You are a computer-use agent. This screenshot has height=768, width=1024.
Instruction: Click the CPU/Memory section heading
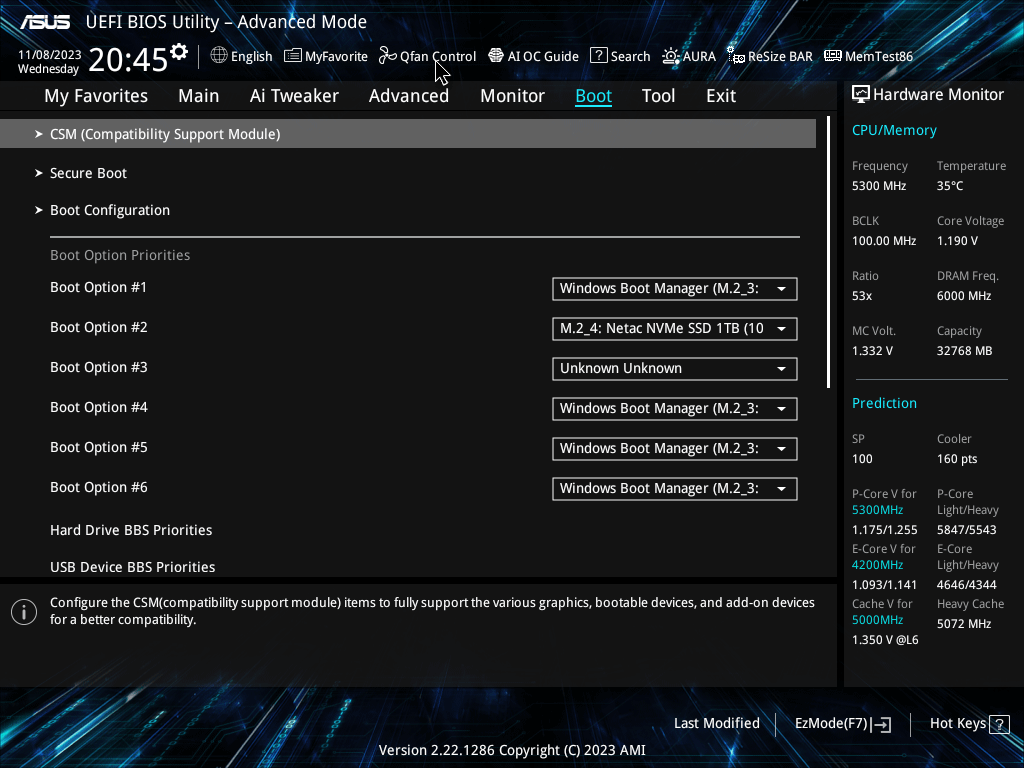point(894,131)
